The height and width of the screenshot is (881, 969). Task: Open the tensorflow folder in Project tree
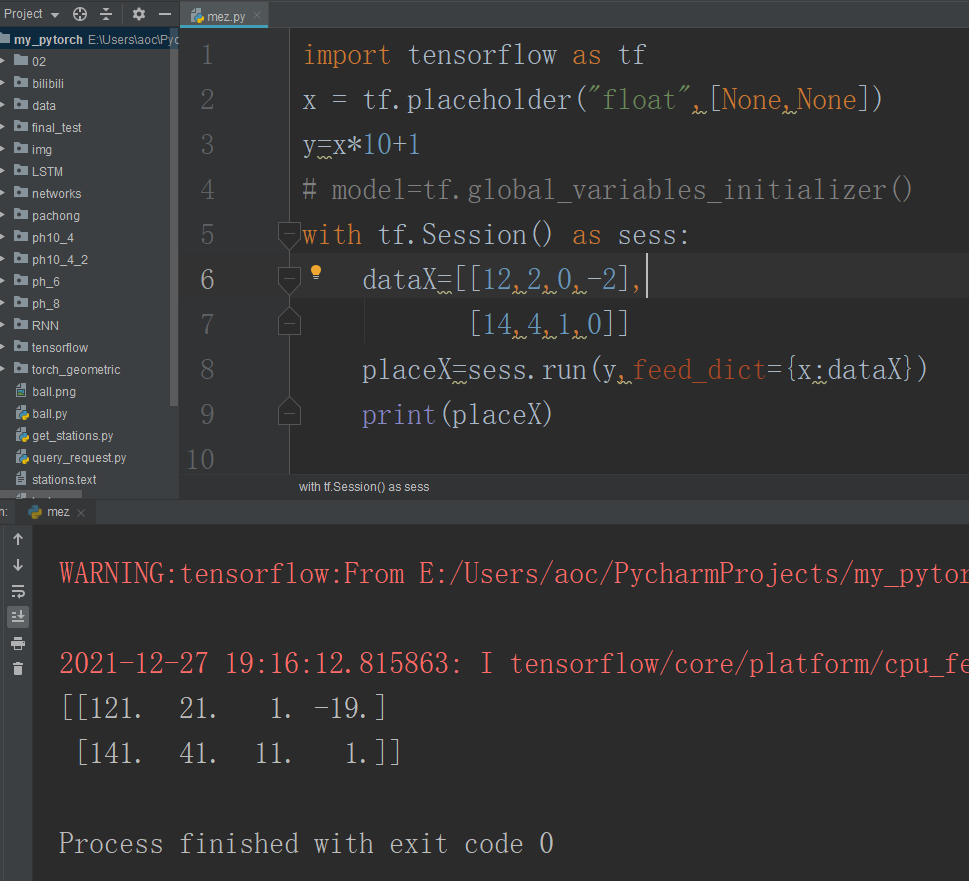59,347
